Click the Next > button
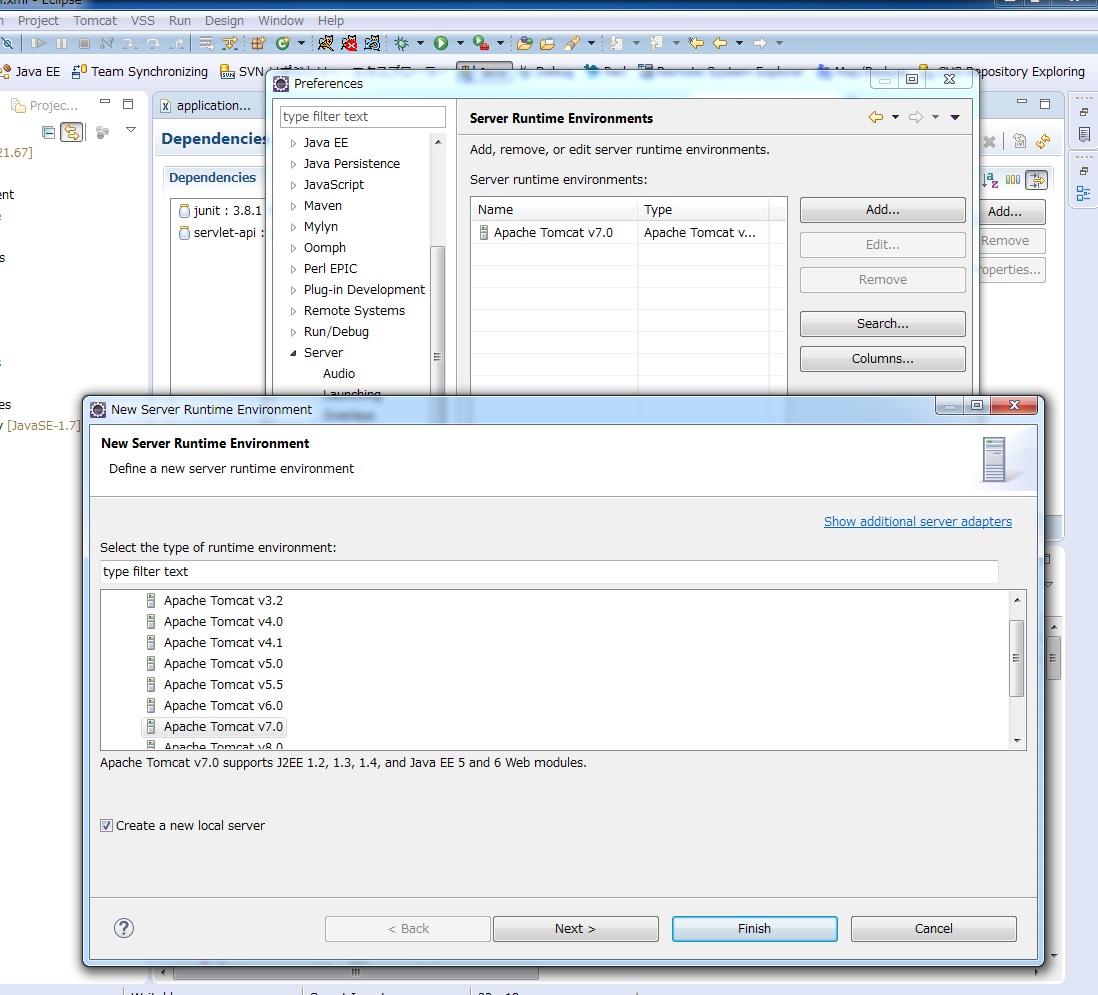This screenshot has width=1098, height=995. tap(575, 928)
